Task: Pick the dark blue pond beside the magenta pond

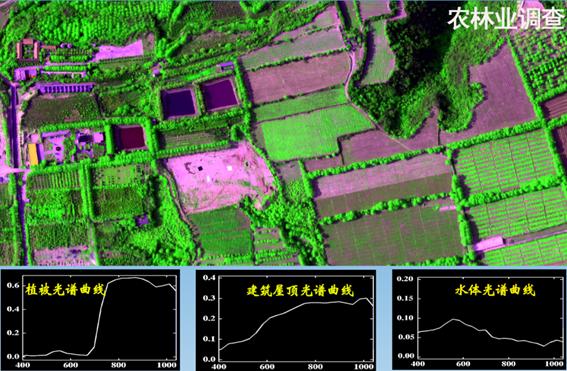Action: point(179,103)
